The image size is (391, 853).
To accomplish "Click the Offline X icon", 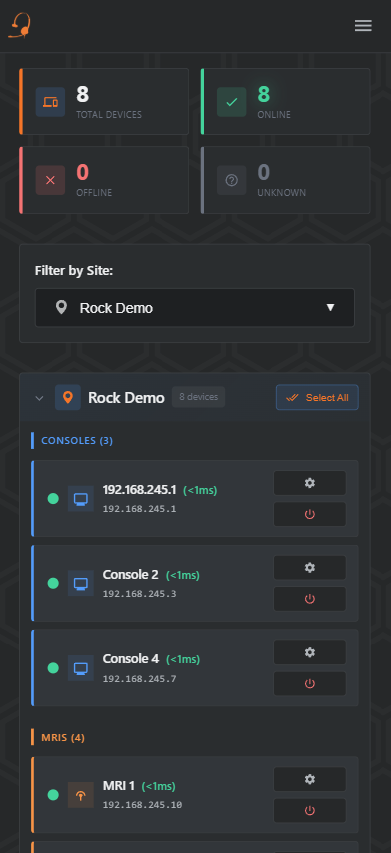I will click(50, 180).
